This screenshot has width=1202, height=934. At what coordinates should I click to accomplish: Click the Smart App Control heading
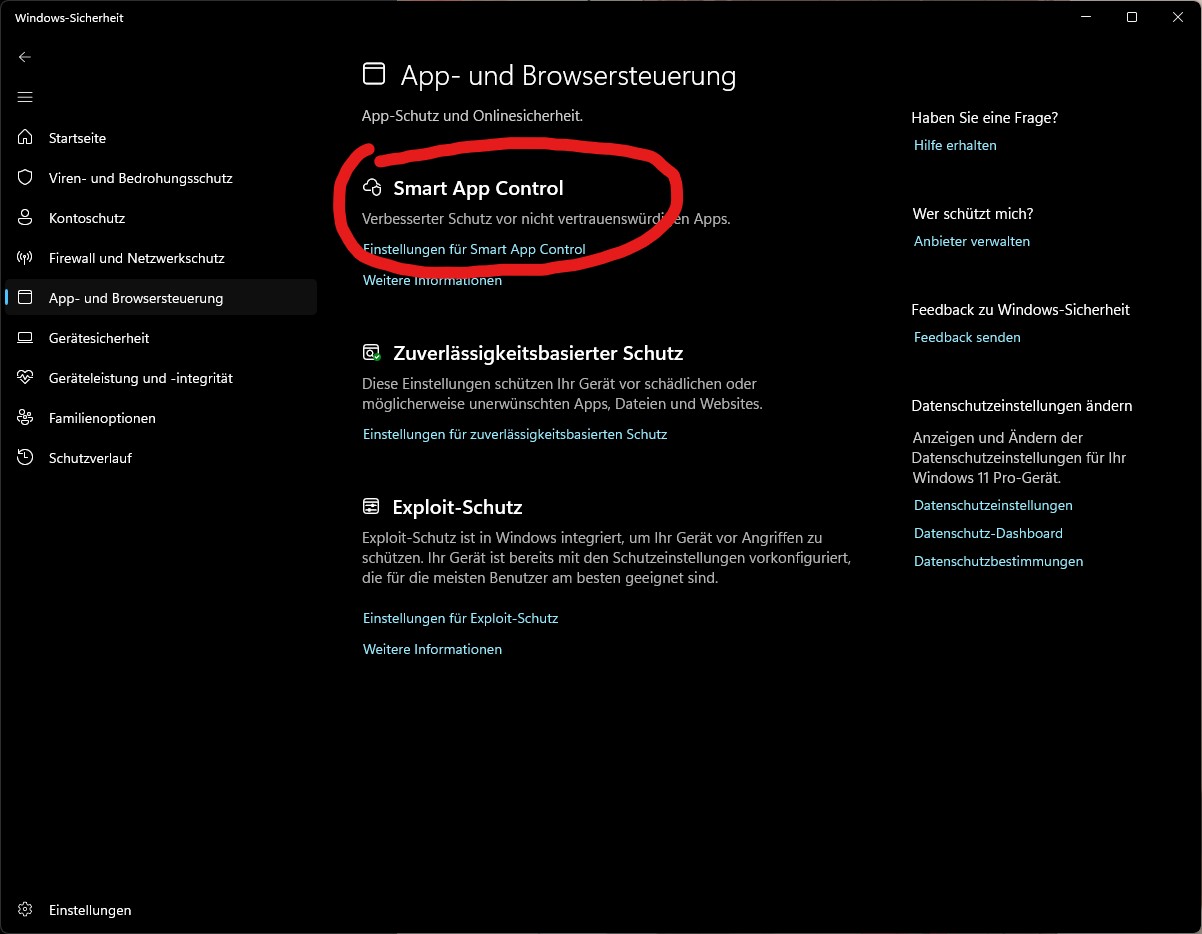[478, 188]
